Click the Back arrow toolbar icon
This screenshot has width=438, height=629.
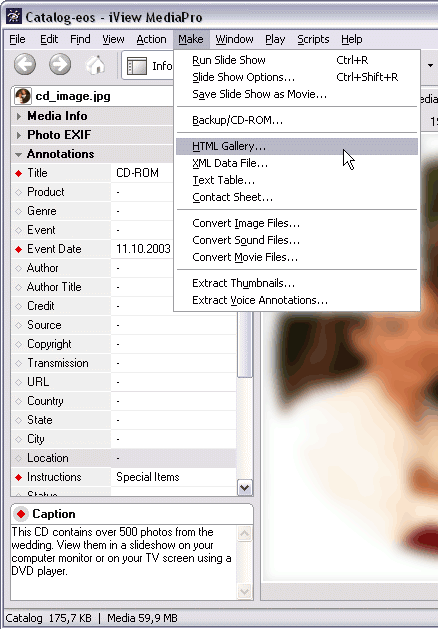pyautogui.click(x=25, y=65)
